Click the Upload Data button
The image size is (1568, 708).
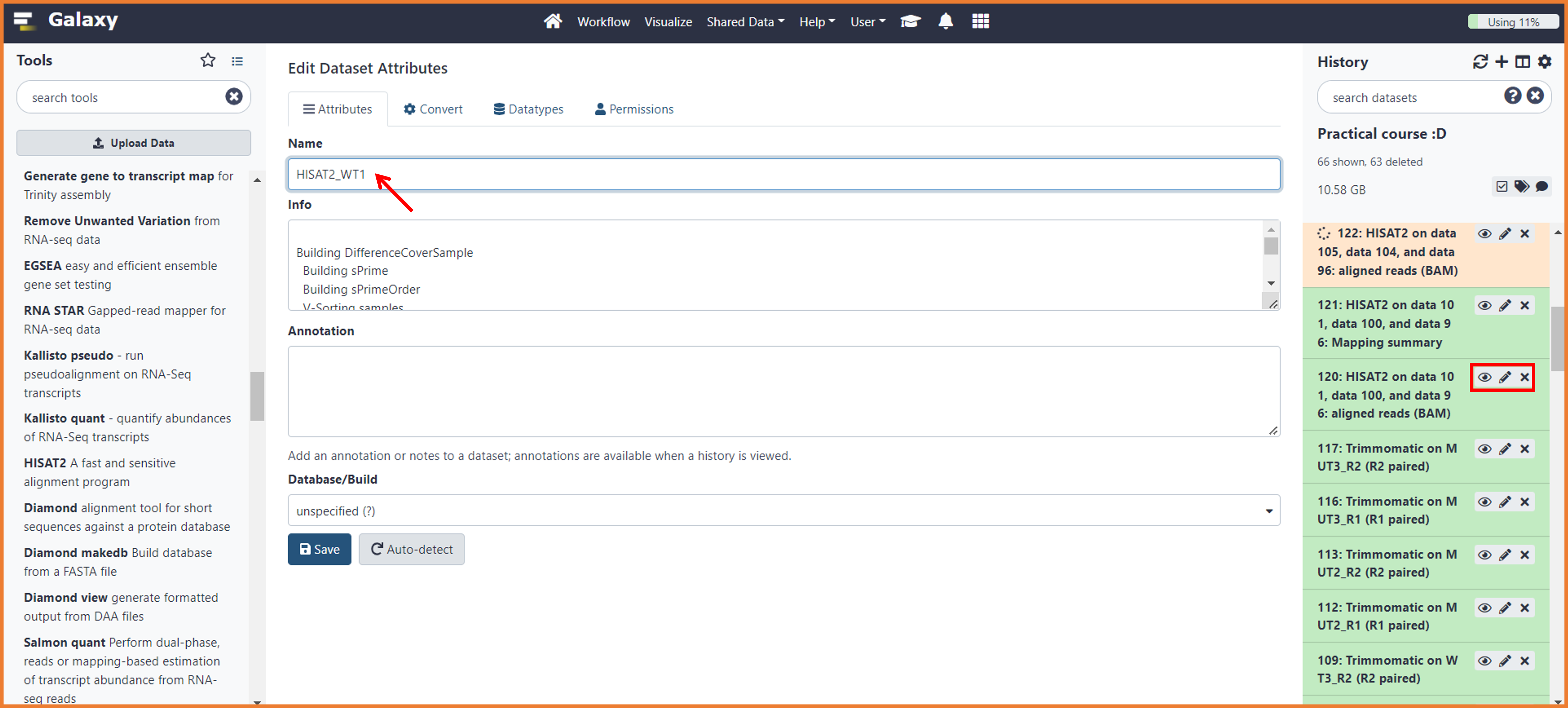point(133,142)
